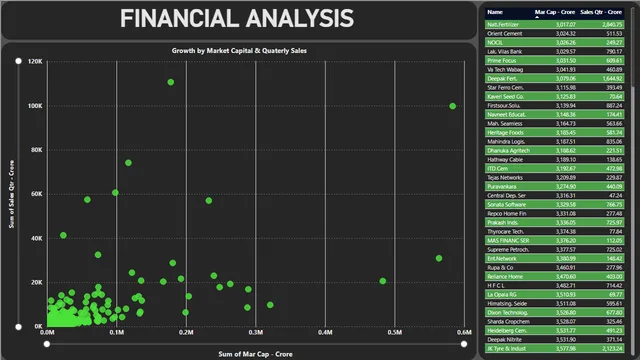Grab the right handle of X-axis zoom slider
This screenshot has width=640, height=360.
click(464, 344)
